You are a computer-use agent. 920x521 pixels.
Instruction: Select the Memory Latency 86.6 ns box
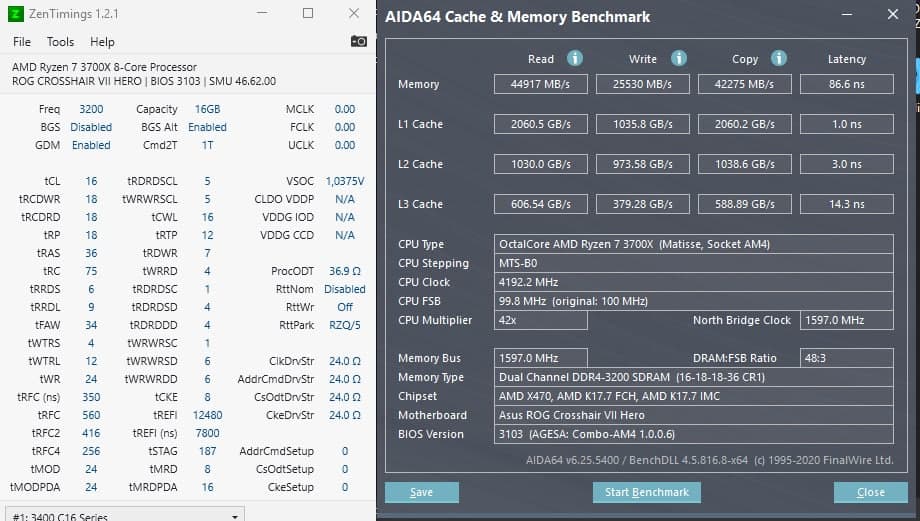[846, 84]
